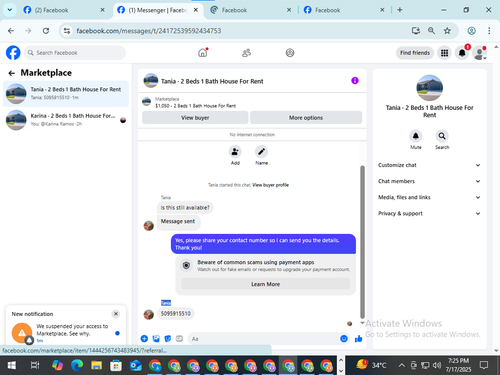
Task: Open the notifications bell icon
Action: [x=462, y=53]
